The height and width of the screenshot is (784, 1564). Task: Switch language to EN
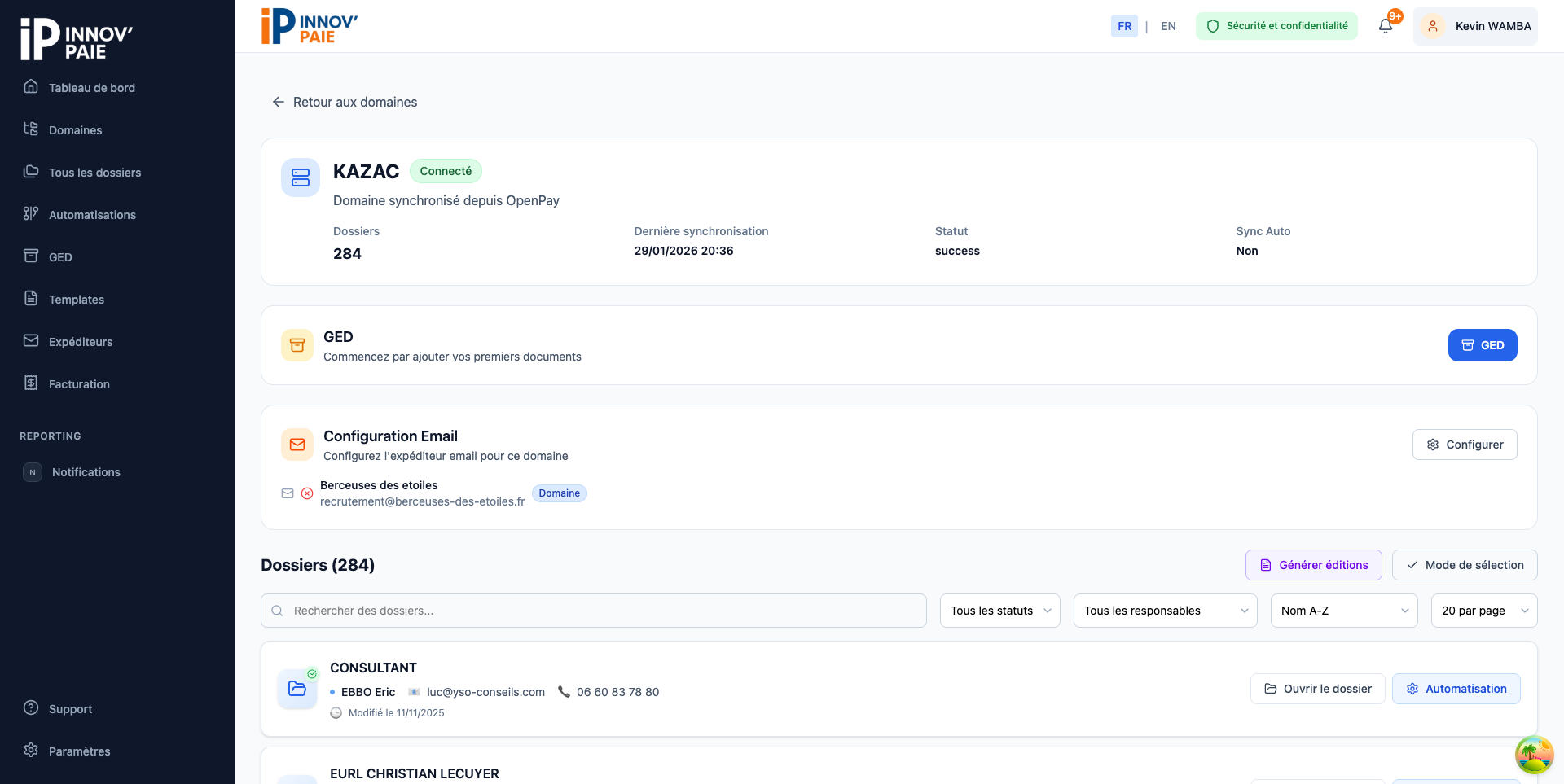tap(1168, 26)
